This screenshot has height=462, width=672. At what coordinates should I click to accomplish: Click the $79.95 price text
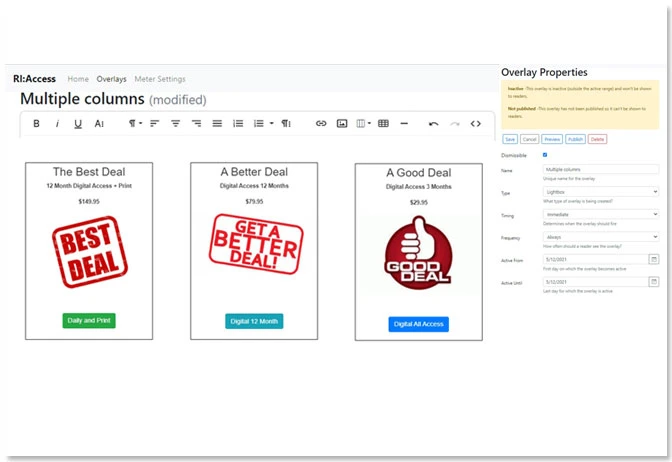coord(254,201)
